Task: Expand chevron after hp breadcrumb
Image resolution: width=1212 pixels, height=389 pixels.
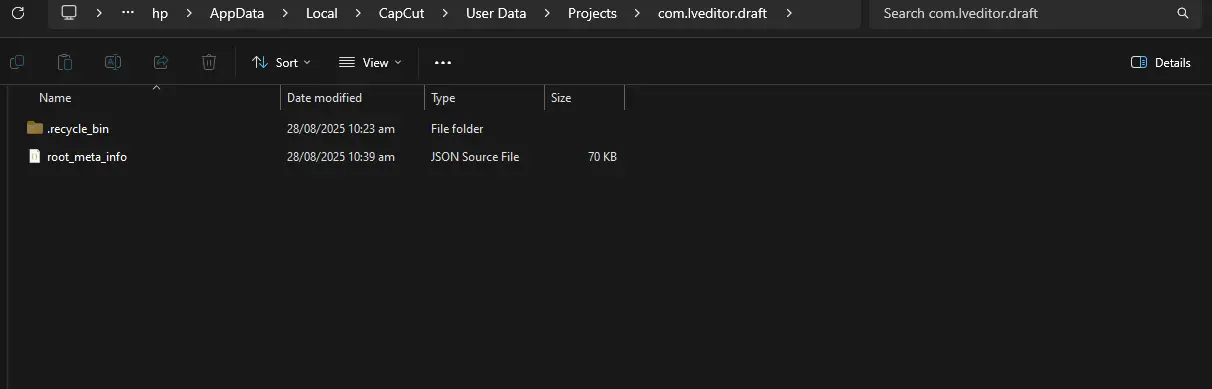Action: click(189, 13)
